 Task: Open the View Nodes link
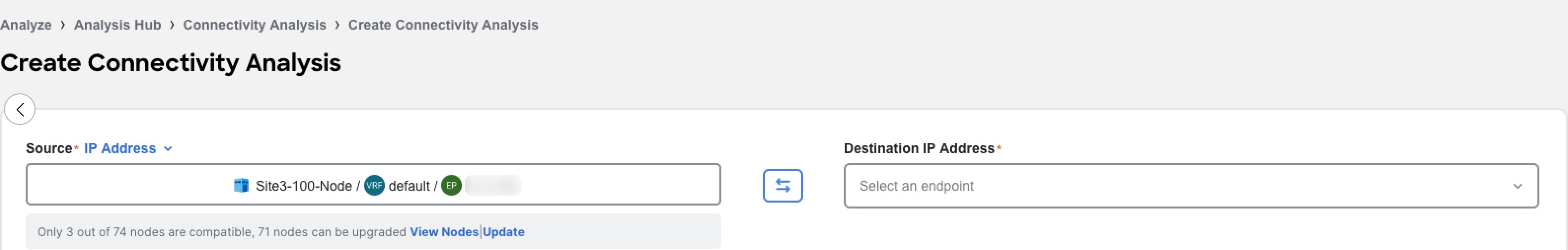[x=444, y=232]
